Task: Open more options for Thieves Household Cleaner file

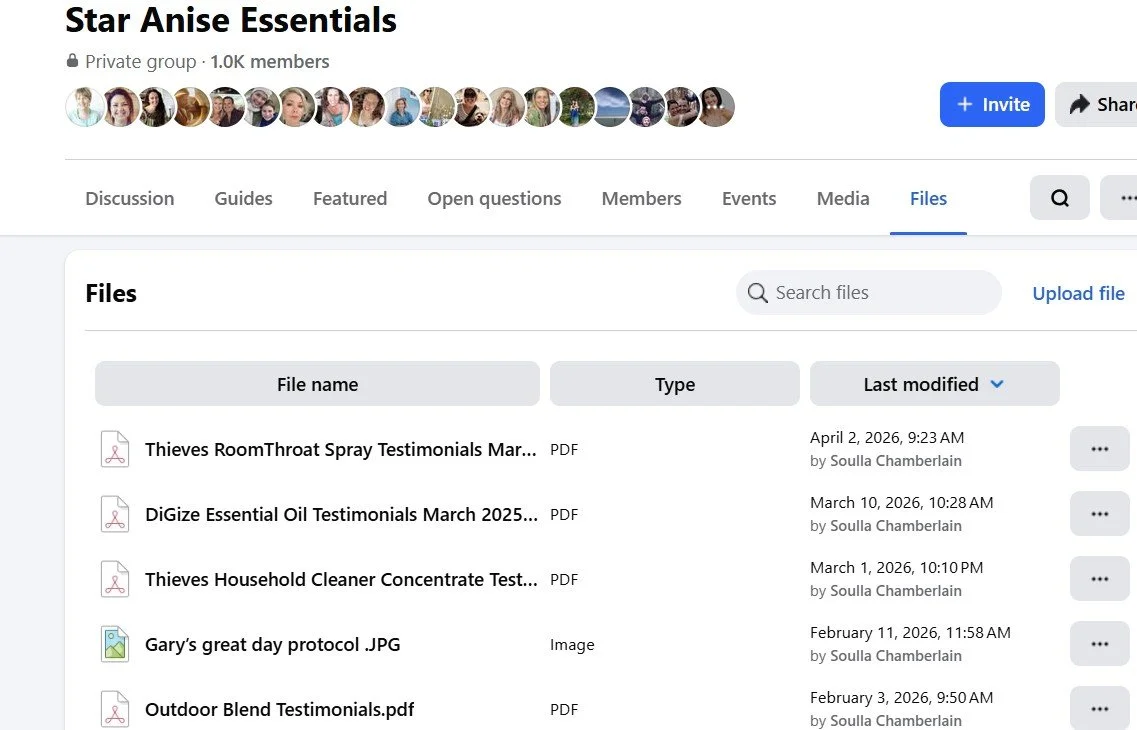Action: click(1099, 579)
